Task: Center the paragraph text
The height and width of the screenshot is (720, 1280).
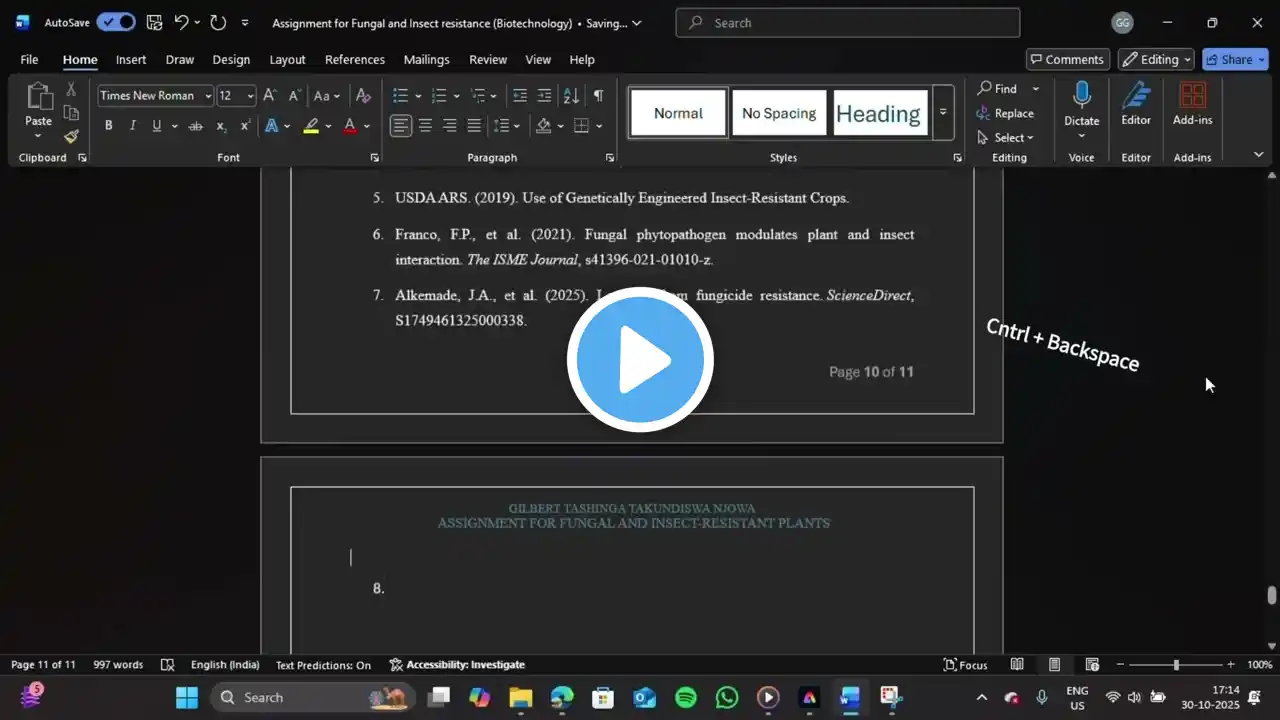Action: point(425,126)
